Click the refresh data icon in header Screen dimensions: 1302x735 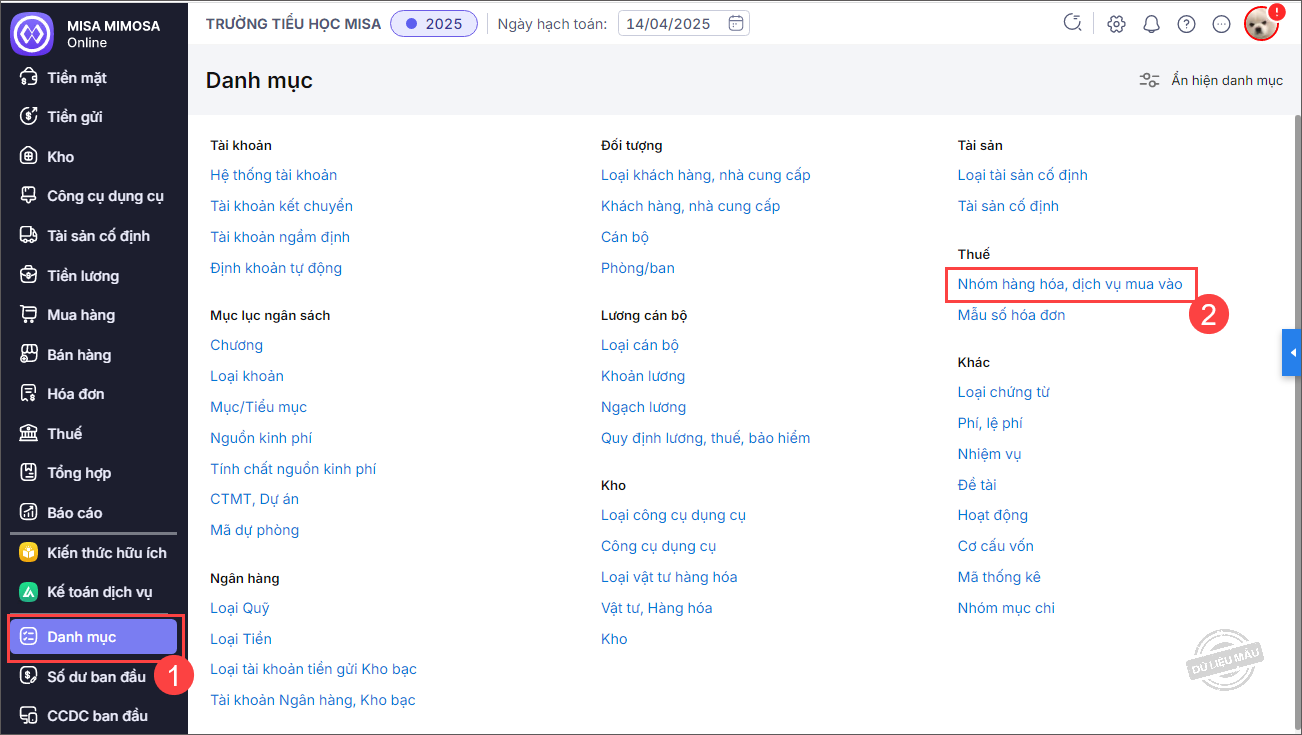tap(1073, 24)
